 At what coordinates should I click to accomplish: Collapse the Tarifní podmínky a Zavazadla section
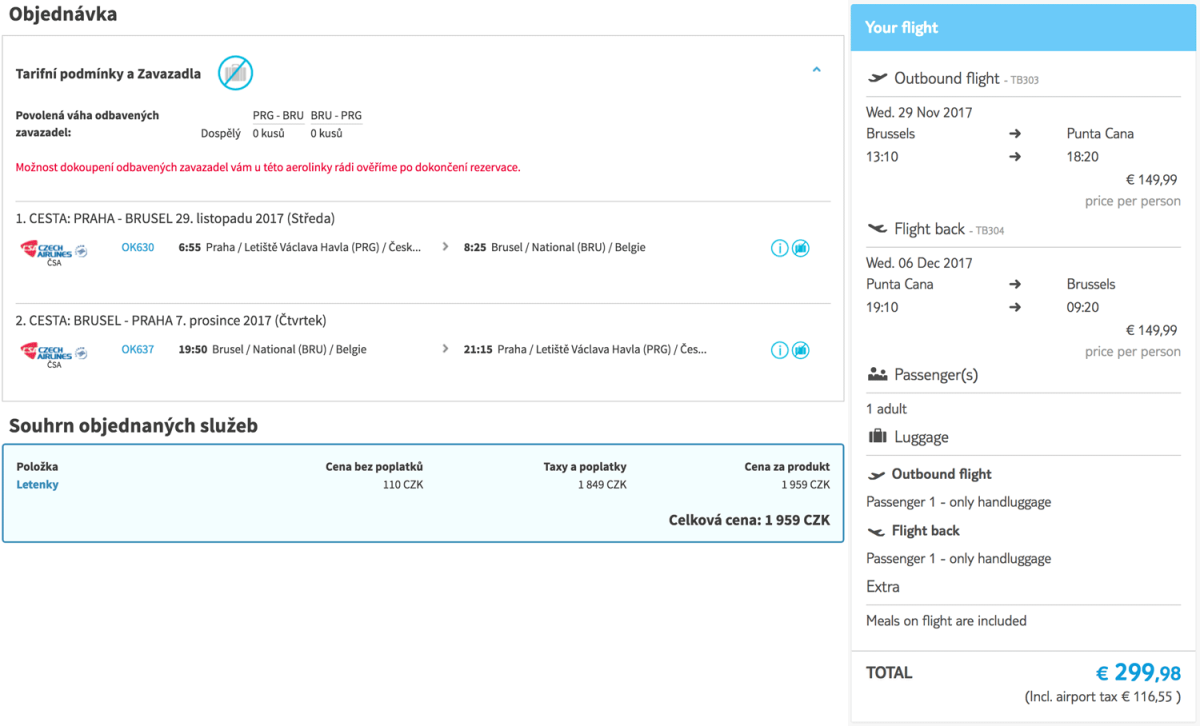pyautogui.click(x=816, y=70)
